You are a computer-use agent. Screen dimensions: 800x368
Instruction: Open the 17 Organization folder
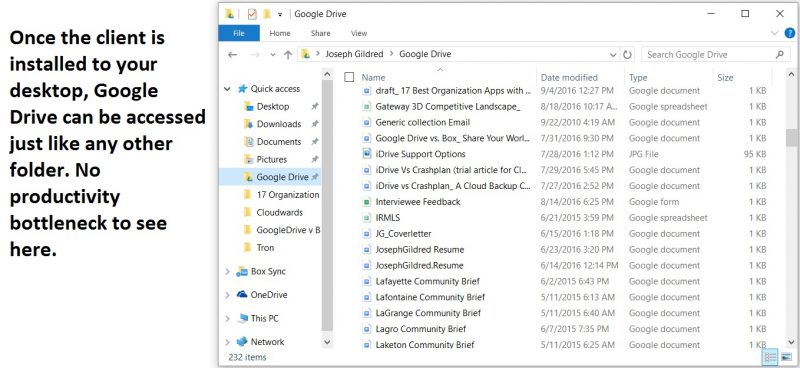(288, 194)
